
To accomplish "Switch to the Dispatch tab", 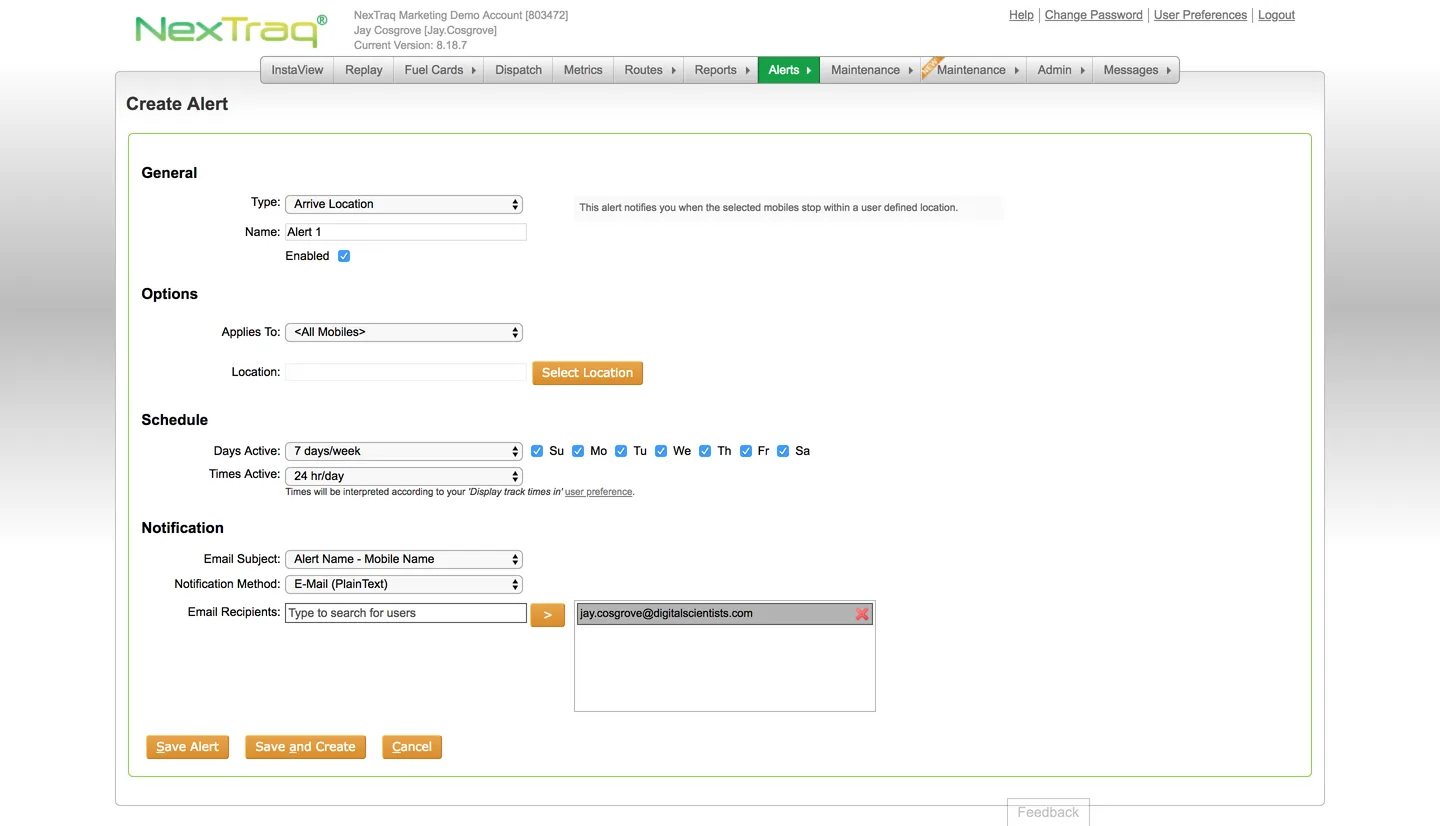I will [518, 70].
